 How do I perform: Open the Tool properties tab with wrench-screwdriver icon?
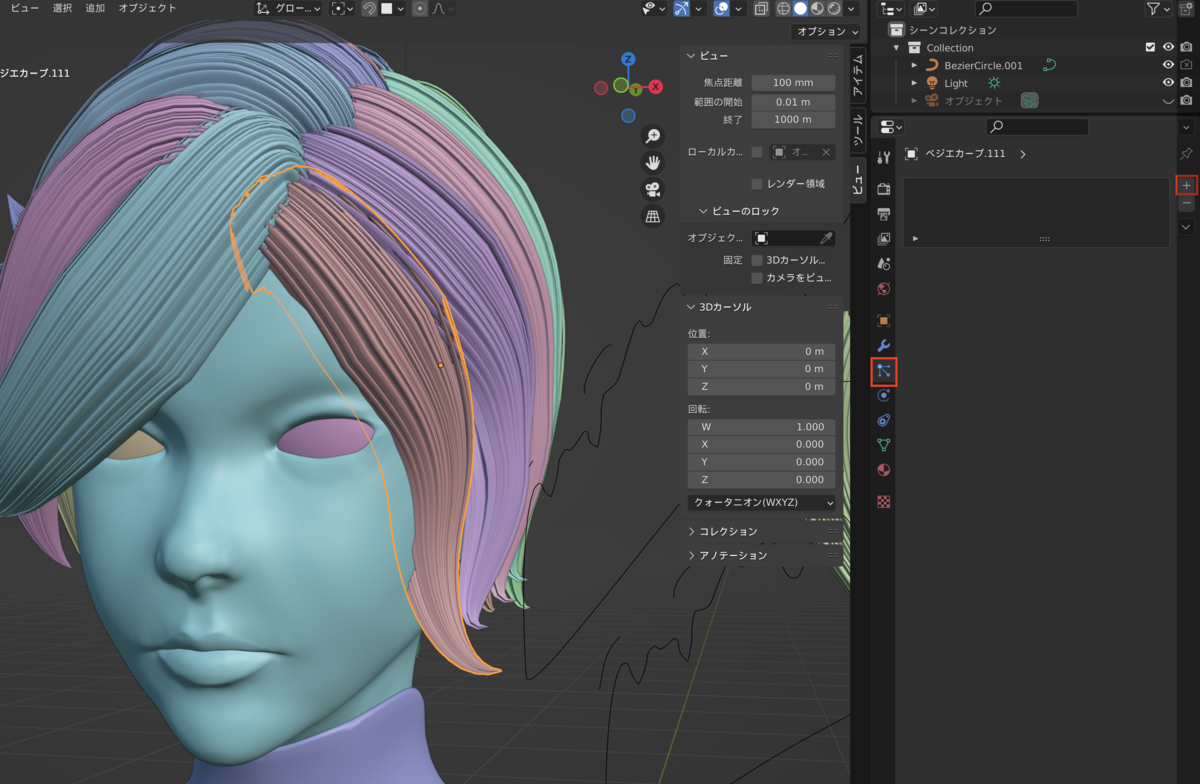(883, 158)
